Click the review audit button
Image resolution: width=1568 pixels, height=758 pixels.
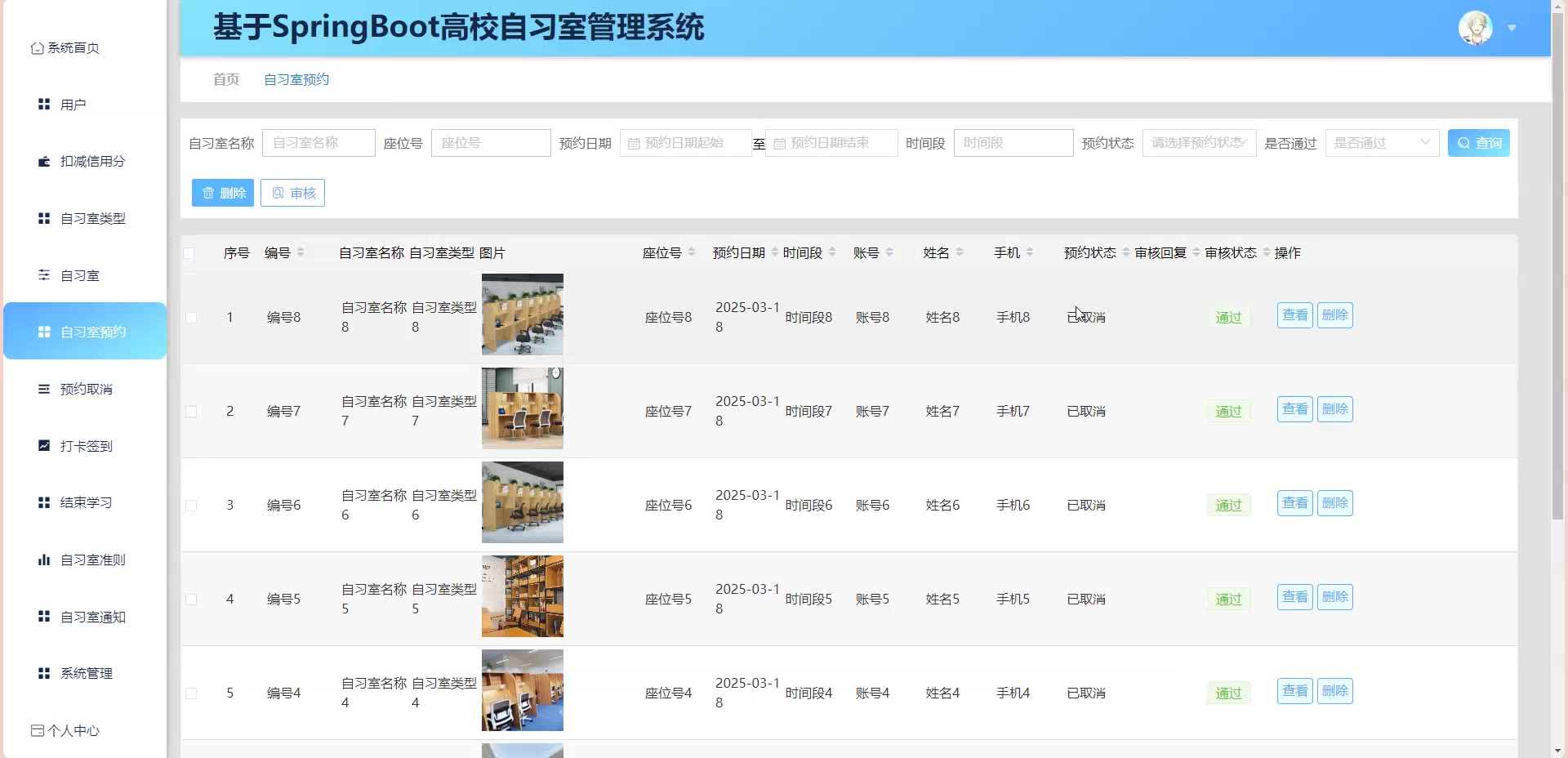pos(292,194)
